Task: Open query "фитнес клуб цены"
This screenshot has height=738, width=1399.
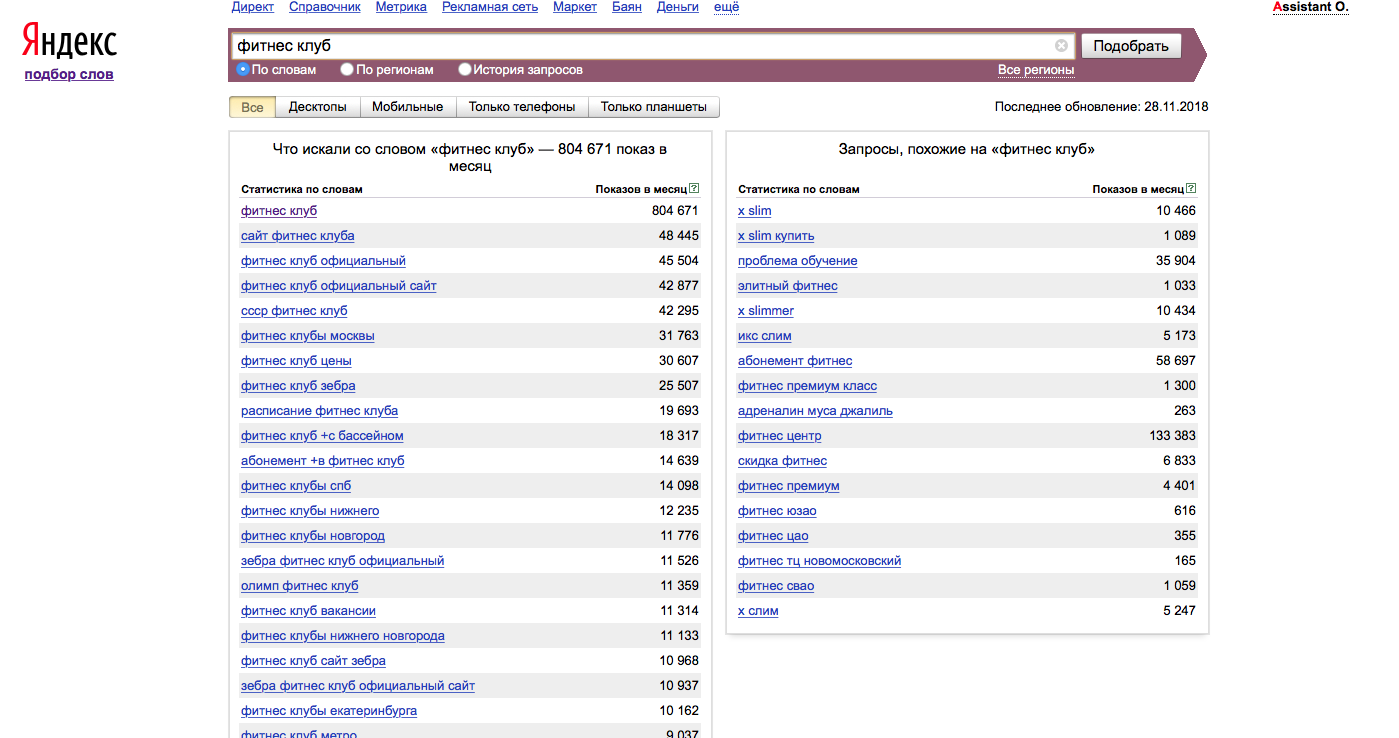Action: tap(296, 361)
